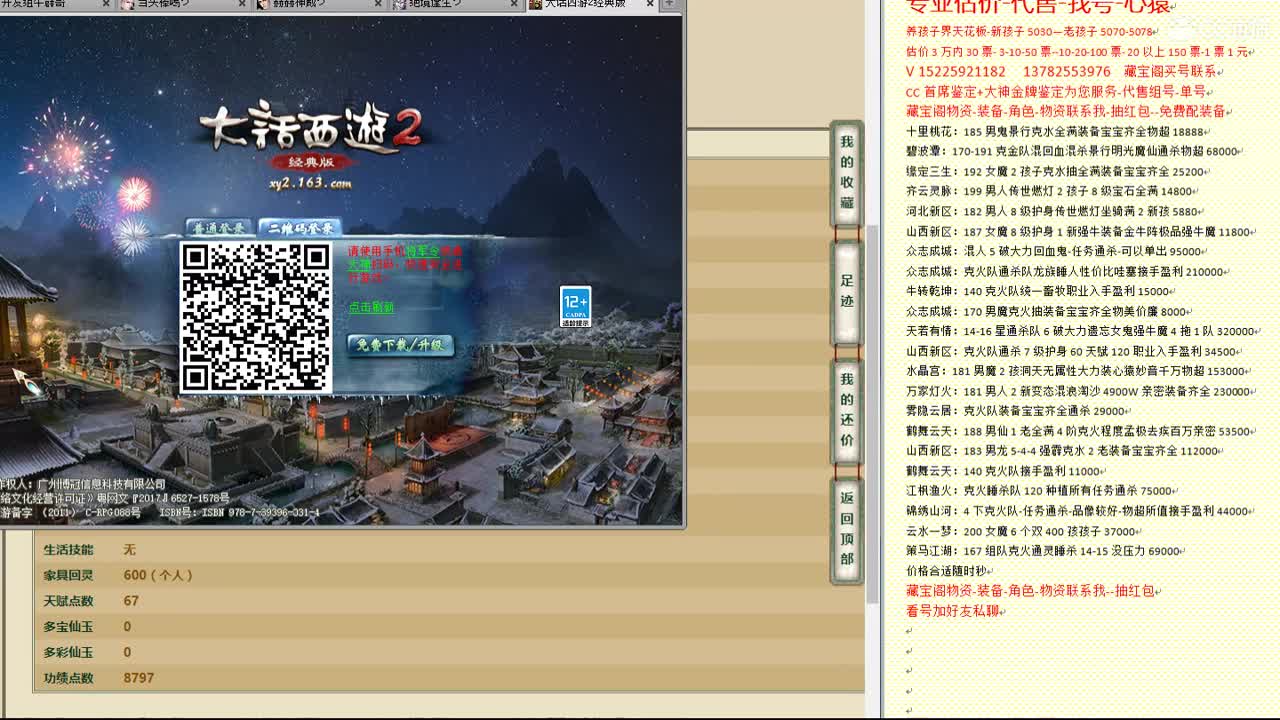Screen dimensions: 1280x720
Task: Open the 足迹 side button
Action: point(847,292)
